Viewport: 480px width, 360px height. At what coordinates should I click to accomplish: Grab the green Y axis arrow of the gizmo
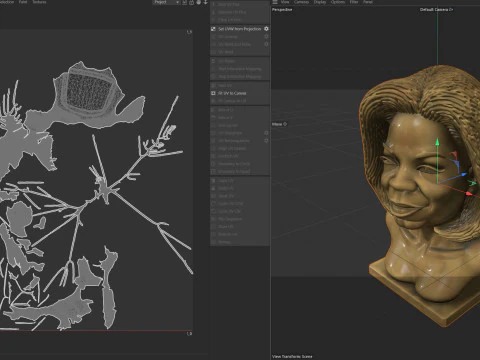tap(437, 143)
